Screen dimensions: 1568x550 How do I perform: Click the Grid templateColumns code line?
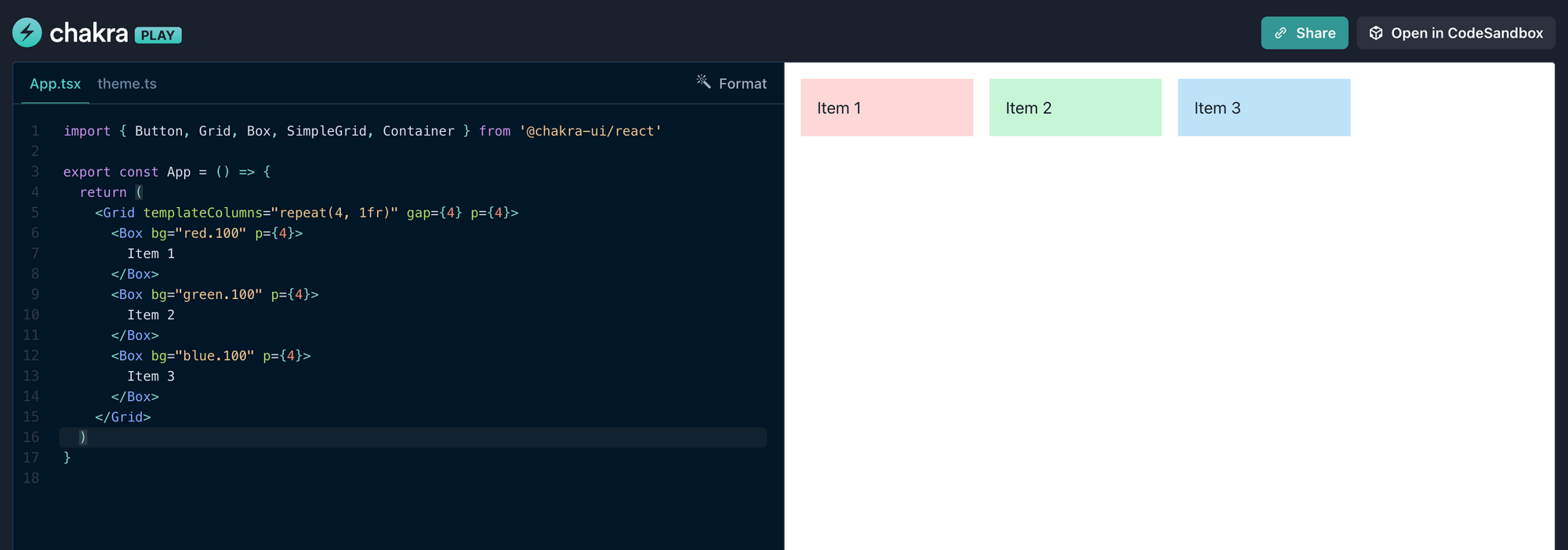(306, 213)
